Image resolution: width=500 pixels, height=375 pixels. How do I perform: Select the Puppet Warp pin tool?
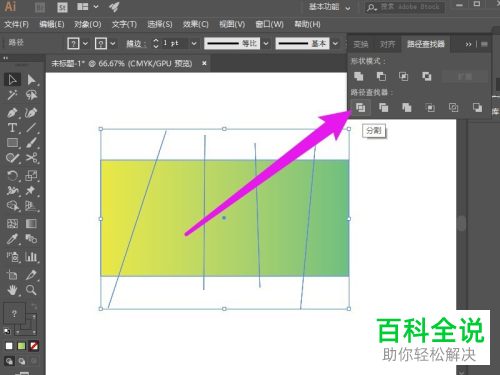click(x=31, y=190)
